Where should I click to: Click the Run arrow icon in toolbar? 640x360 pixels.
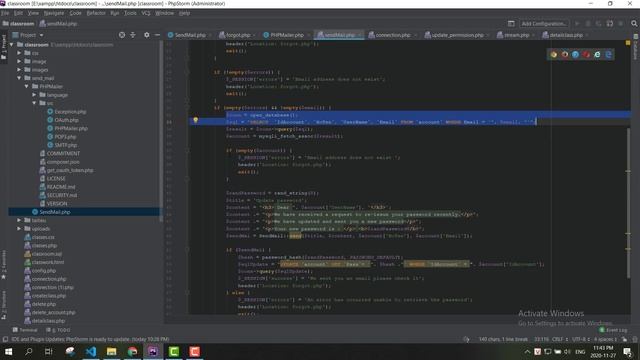click(x=577, y=24)
